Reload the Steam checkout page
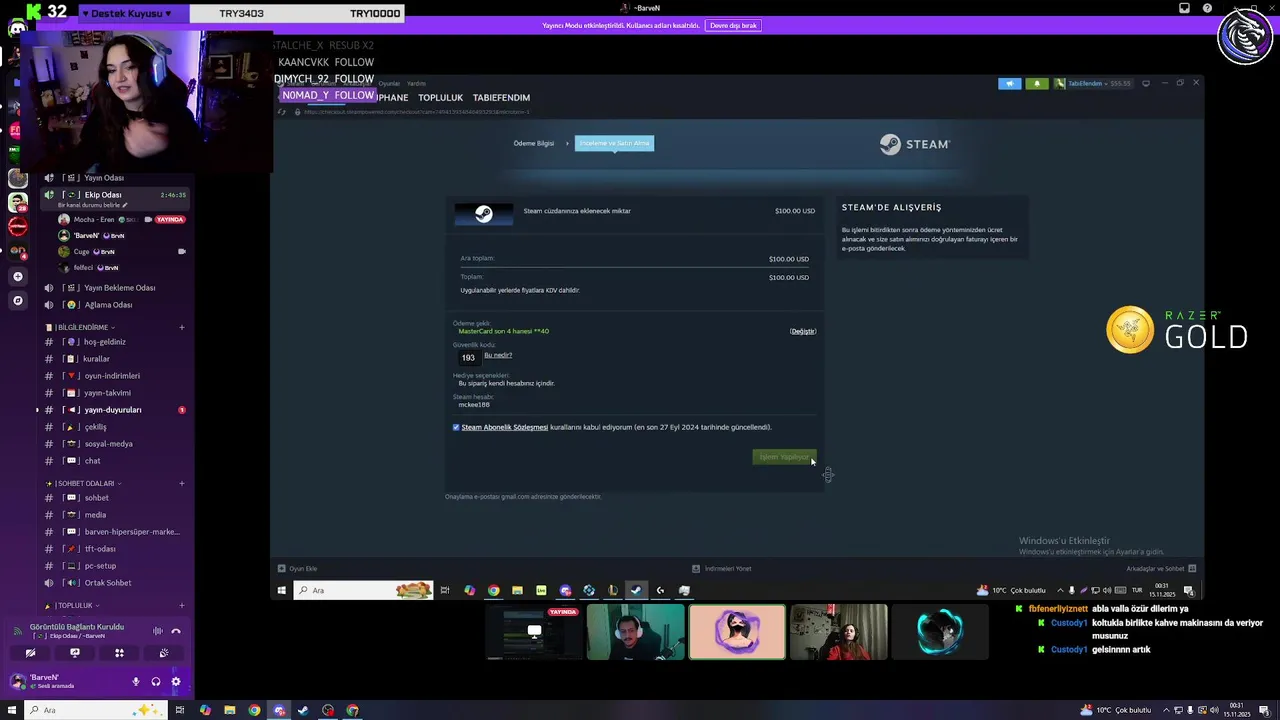 (x=282, y=112)
